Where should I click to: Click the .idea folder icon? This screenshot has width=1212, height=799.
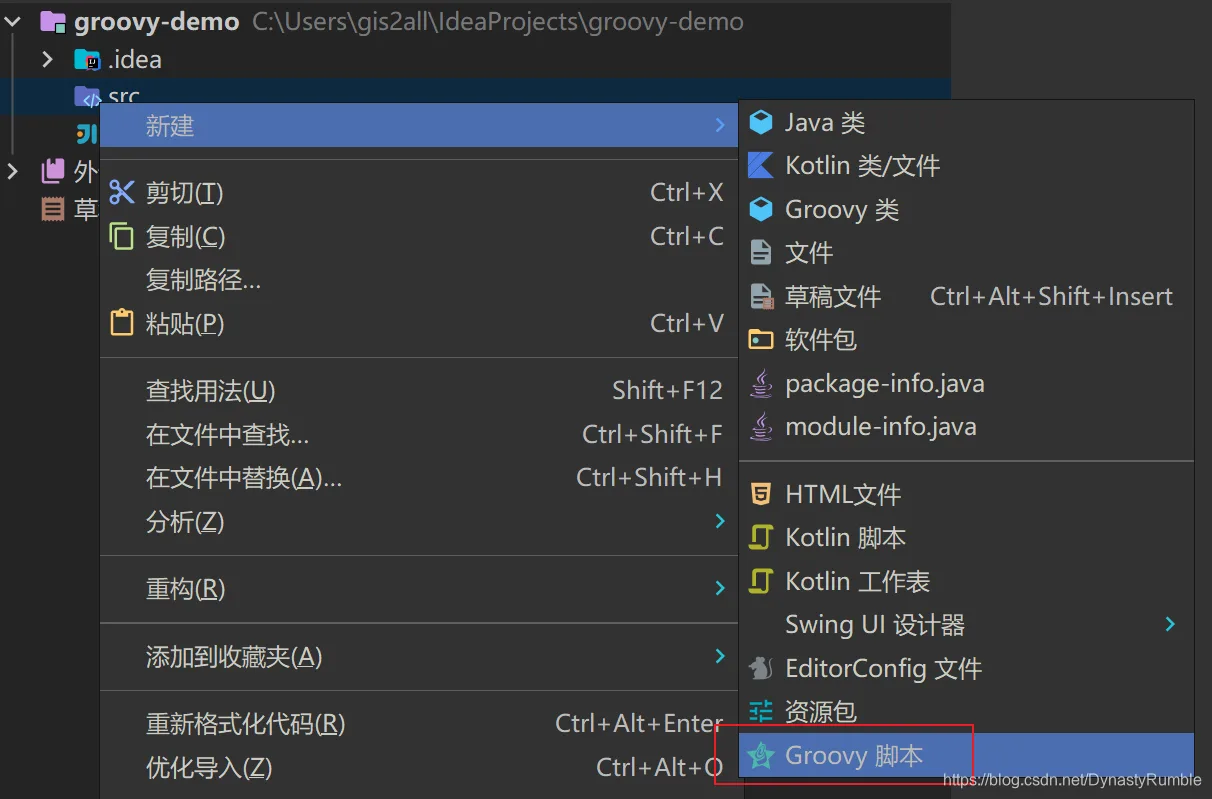pos(88,60)
